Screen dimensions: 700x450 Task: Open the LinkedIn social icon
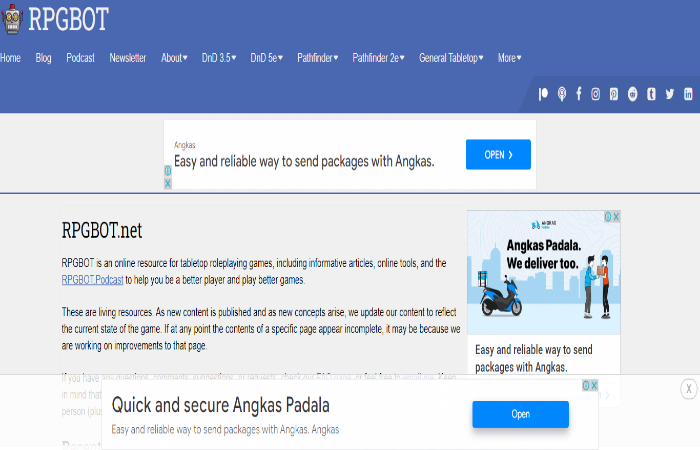click(688, 94)
